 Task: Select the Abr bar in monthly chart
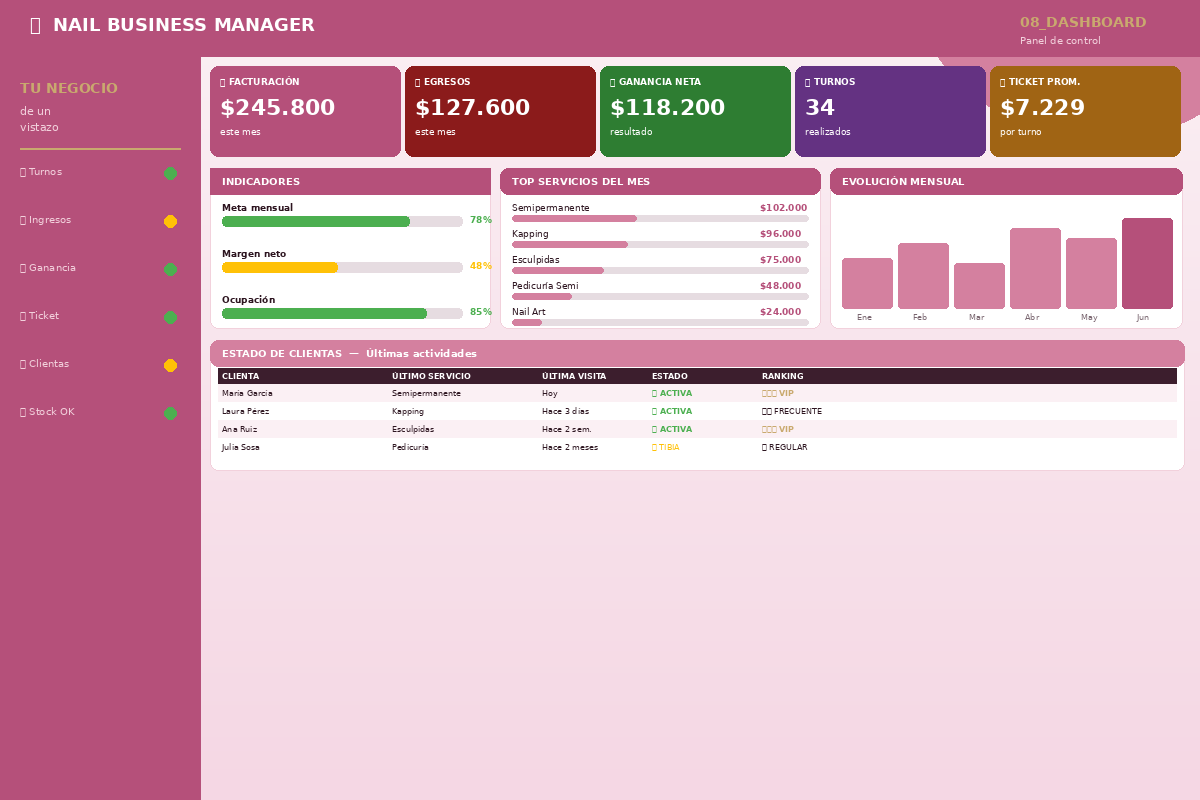(x=1035, y=268)
